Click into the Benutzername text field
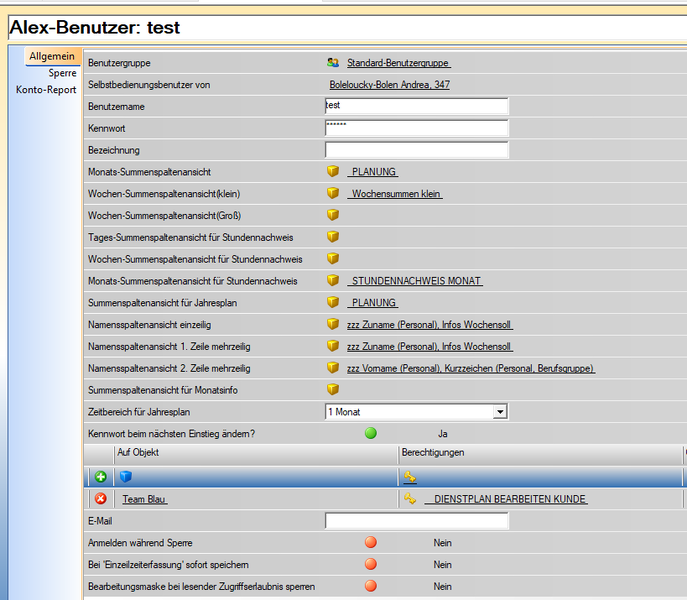 [416, 106]
